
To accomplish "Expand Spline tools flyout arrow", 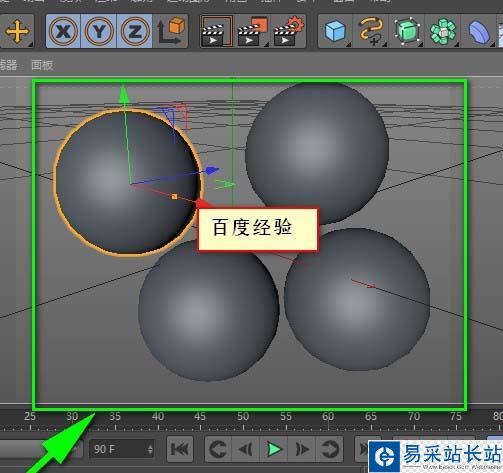I will tap(385, 45).
